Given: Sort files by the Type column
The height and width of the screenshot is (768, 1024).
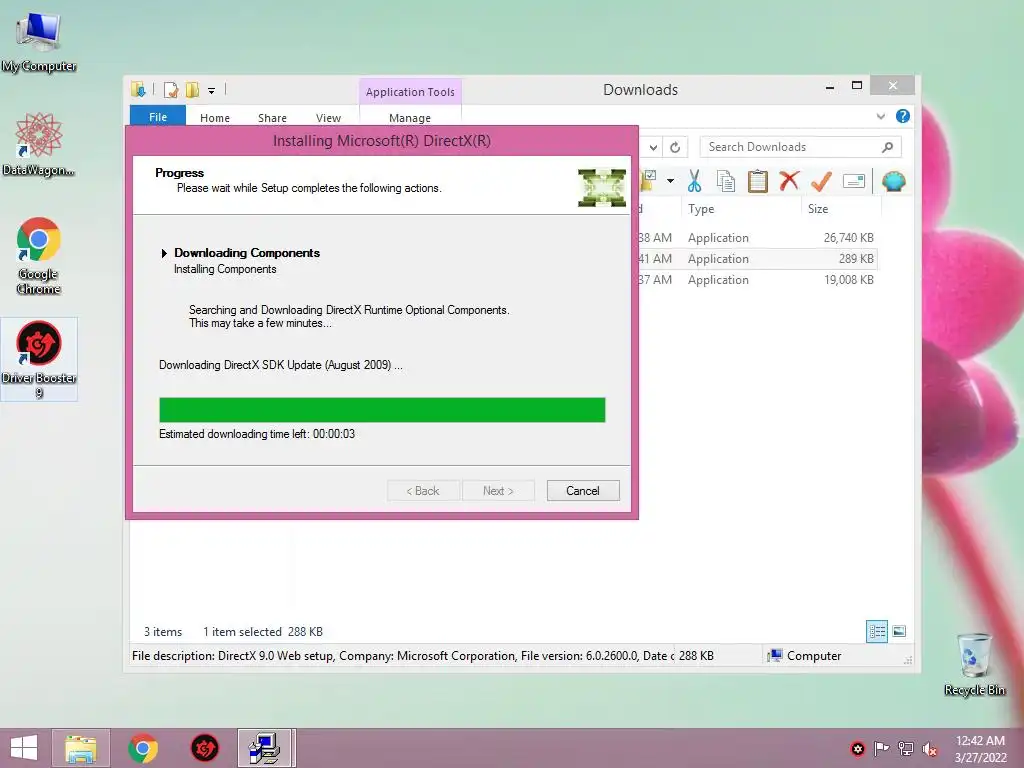Looking at the screenshot, I should point(742,209).
